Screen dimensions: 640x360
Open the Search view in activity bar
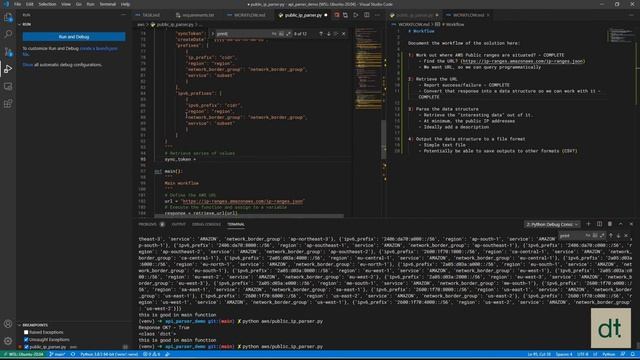8,34
